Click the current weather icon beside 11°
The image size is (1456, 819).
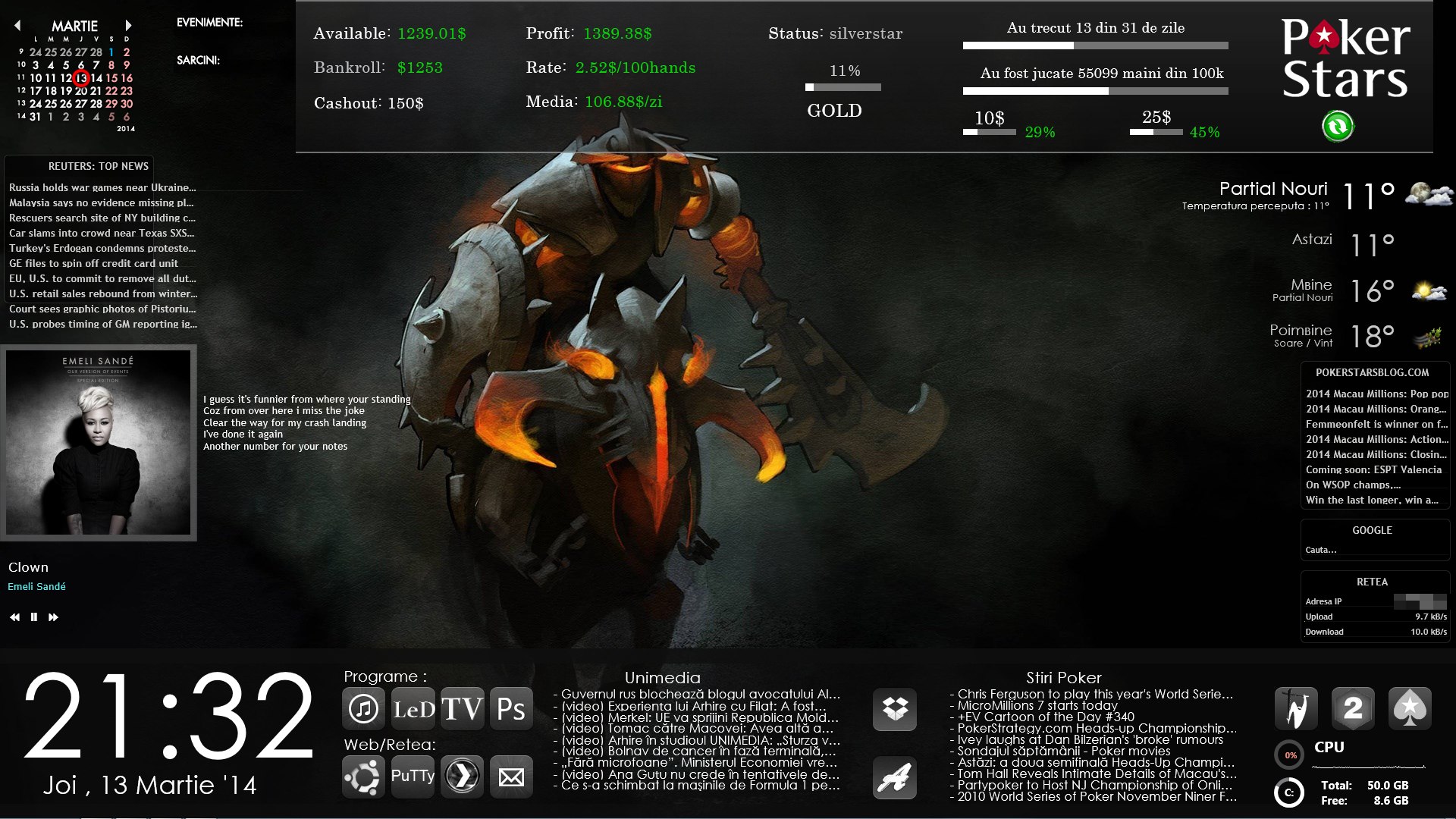(x=1429, y=194)
